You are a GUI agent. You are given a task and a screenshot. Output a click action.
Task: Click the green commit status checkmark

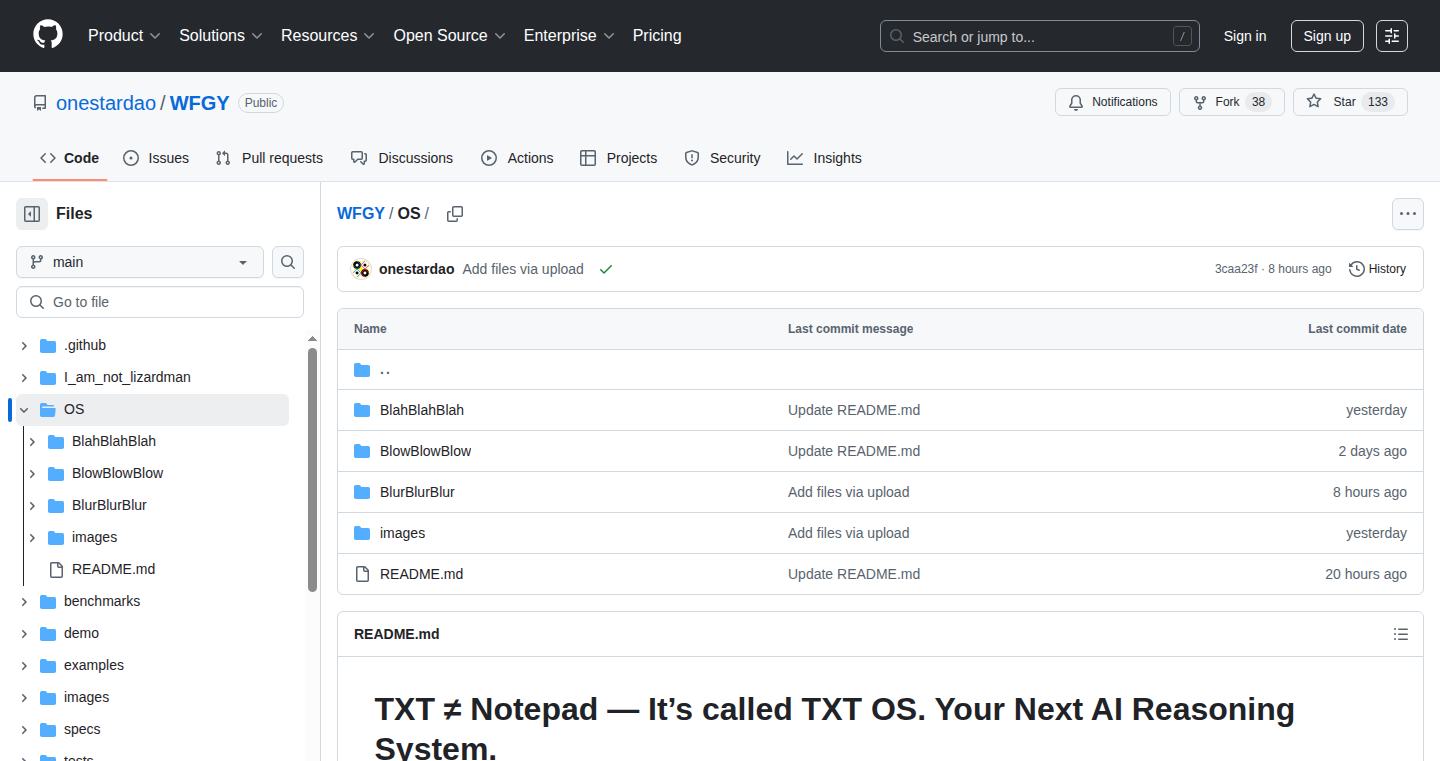pos(605,269)
